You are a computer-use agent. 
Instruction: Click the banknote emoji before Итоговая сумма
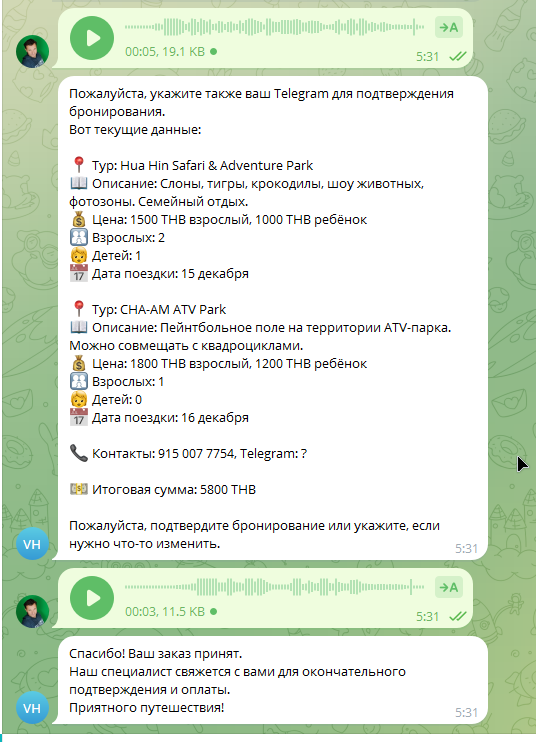tap(79, 489)
